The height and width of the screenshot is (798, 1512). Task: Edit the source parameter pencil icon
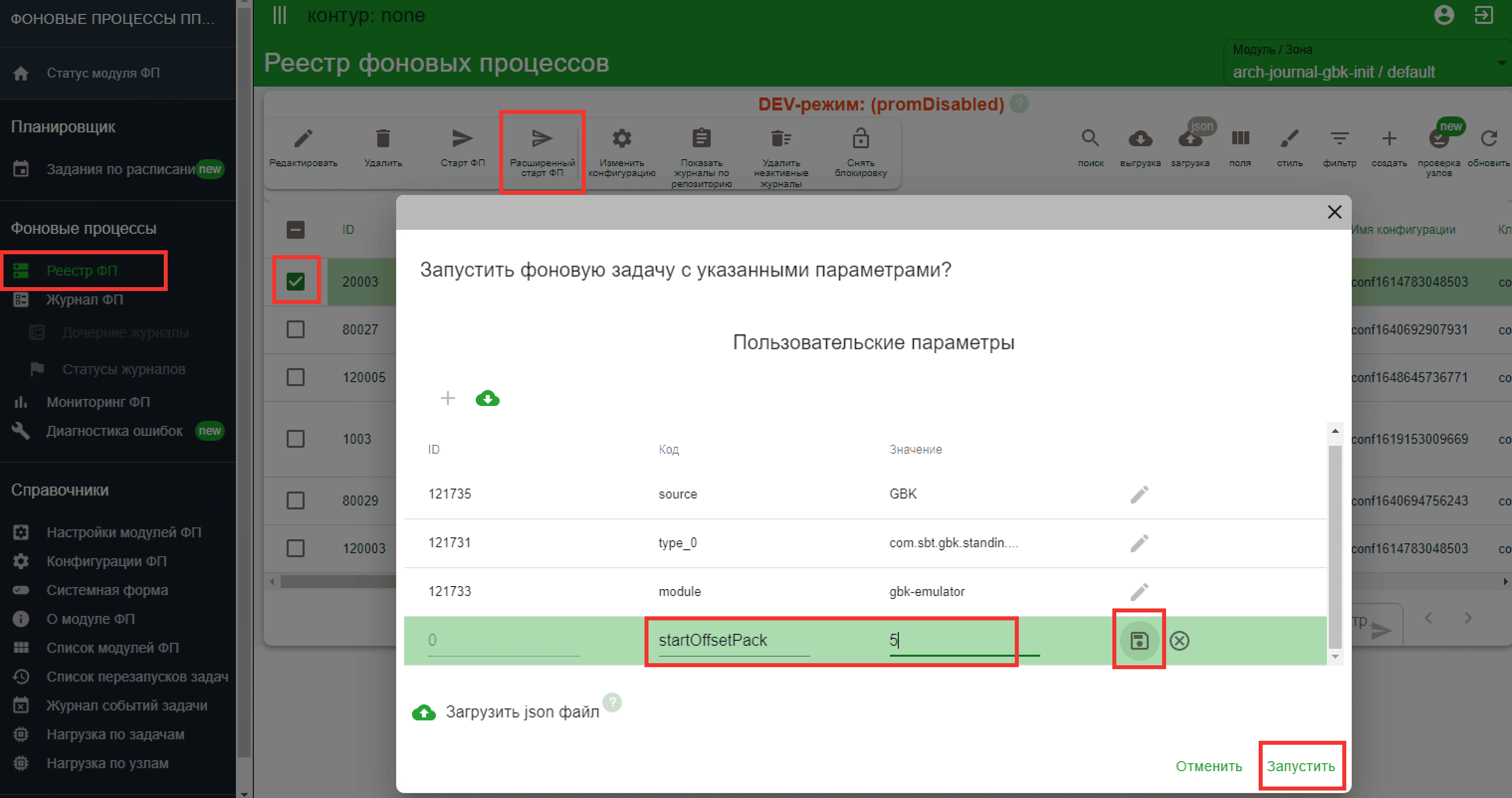[x=1139, y=494]
